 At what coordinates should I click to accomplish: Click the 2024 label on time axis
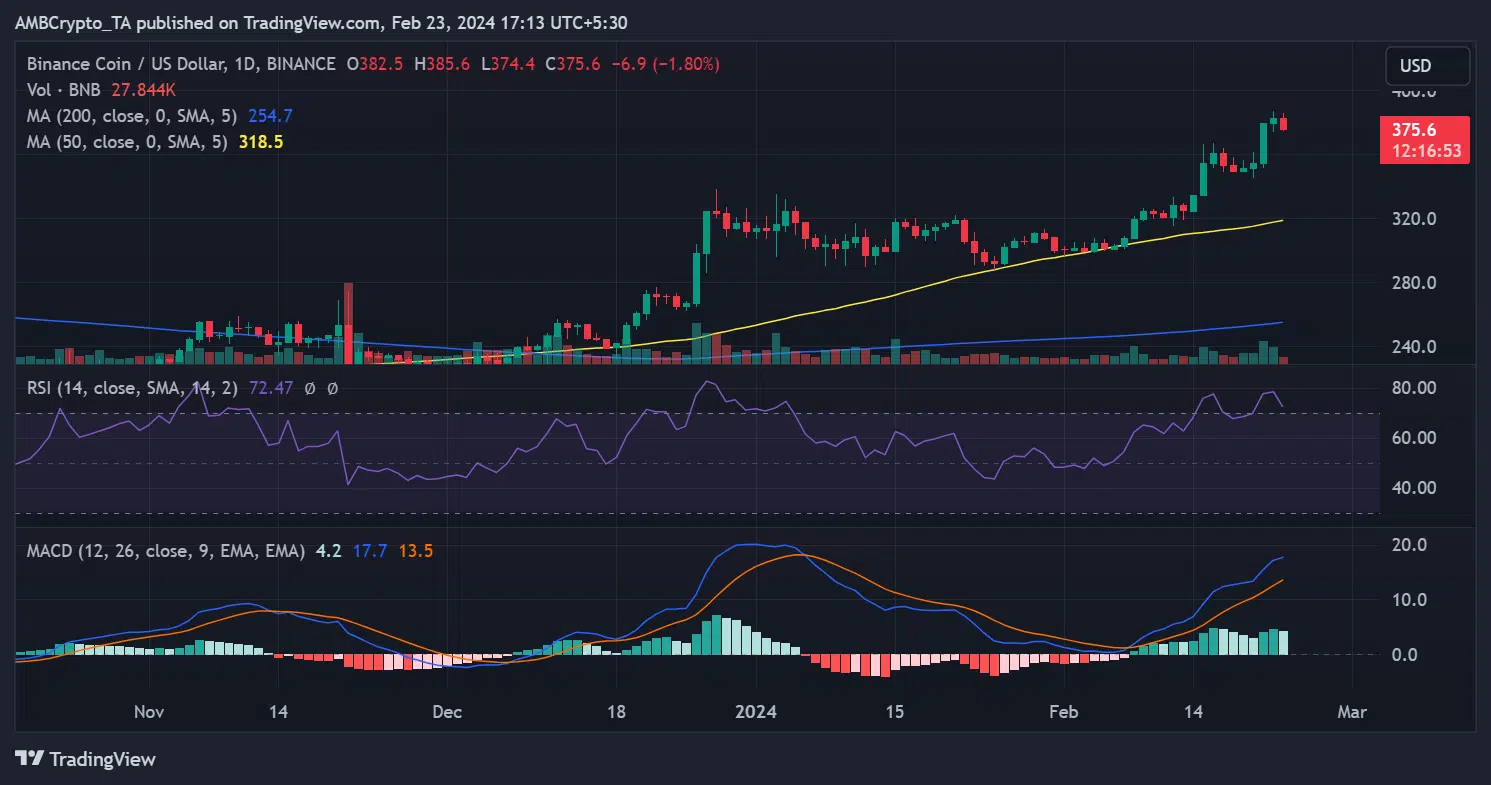[x=756, y=712]
